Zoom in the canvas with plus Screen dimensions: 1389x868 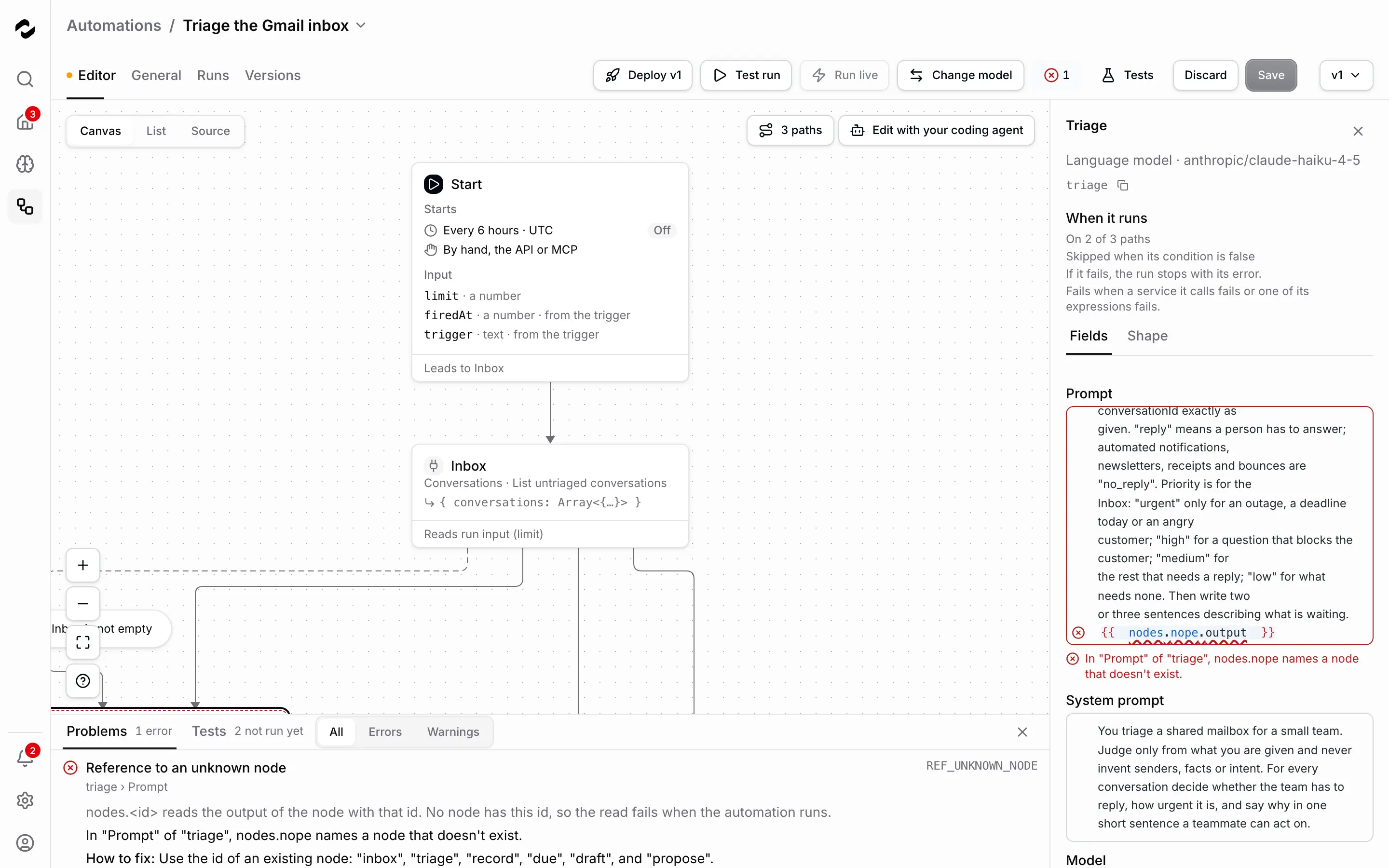pos(82,565)
